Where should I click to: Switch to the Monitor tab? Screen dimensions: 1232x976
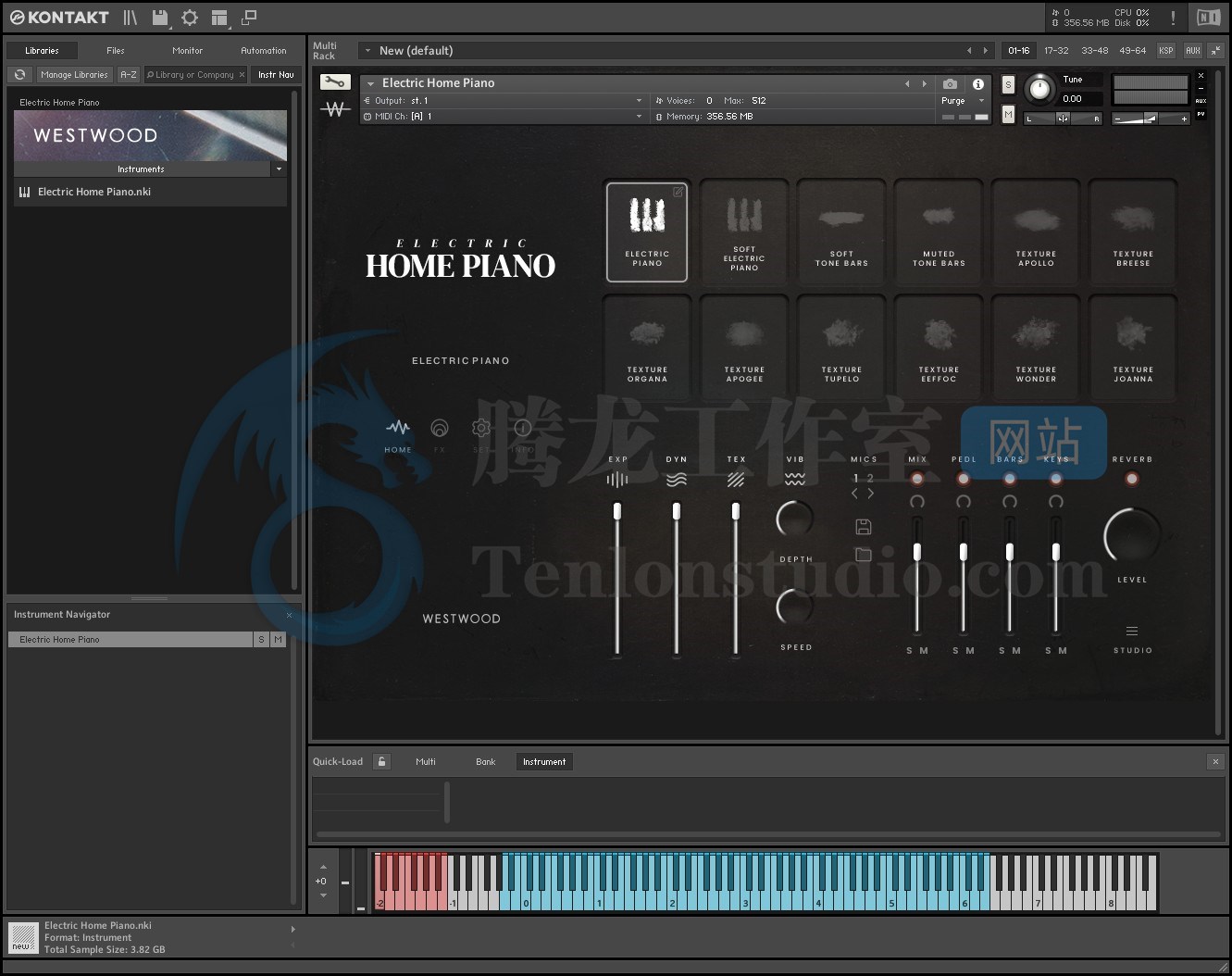(x=188, y=51)
